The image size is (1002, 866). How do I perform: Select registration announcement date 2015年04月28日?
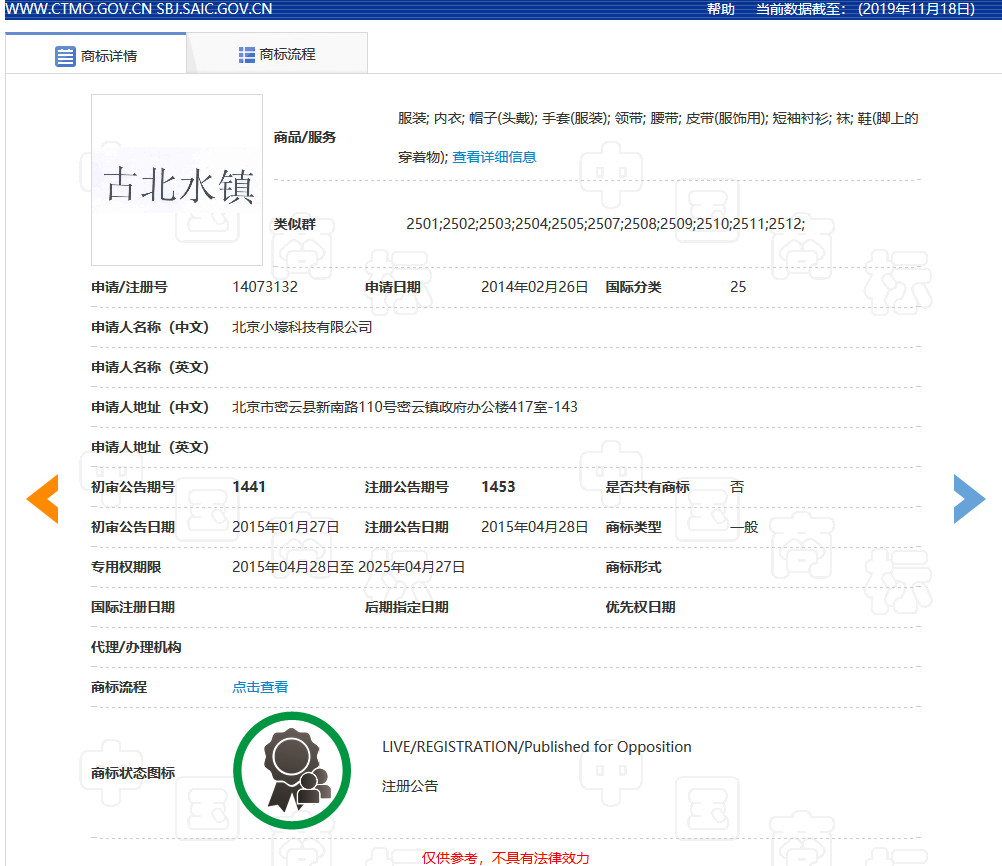click(534, 527)
